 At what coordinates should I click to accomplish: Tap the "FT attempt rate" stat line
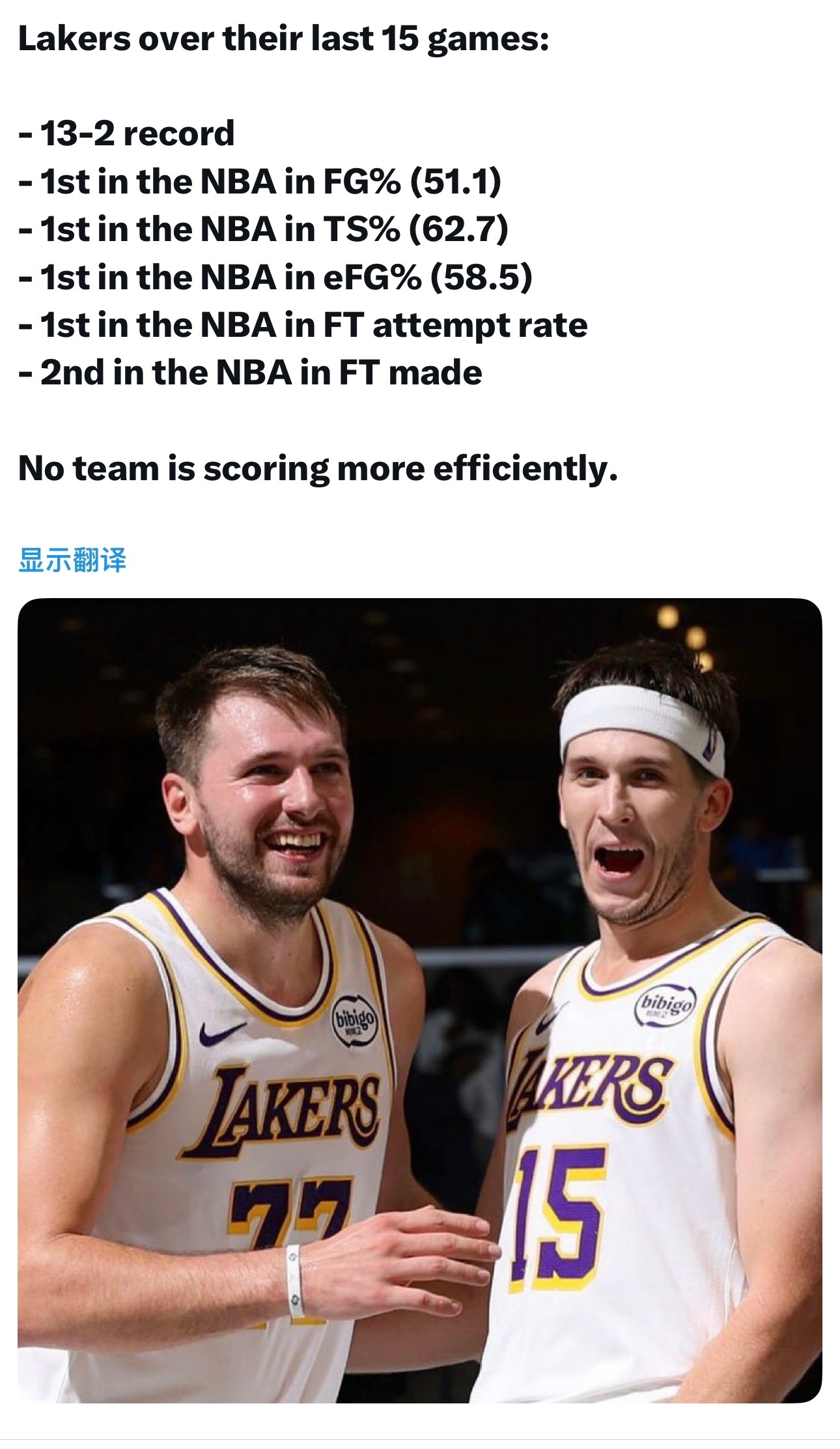click(x=303, y=325)
